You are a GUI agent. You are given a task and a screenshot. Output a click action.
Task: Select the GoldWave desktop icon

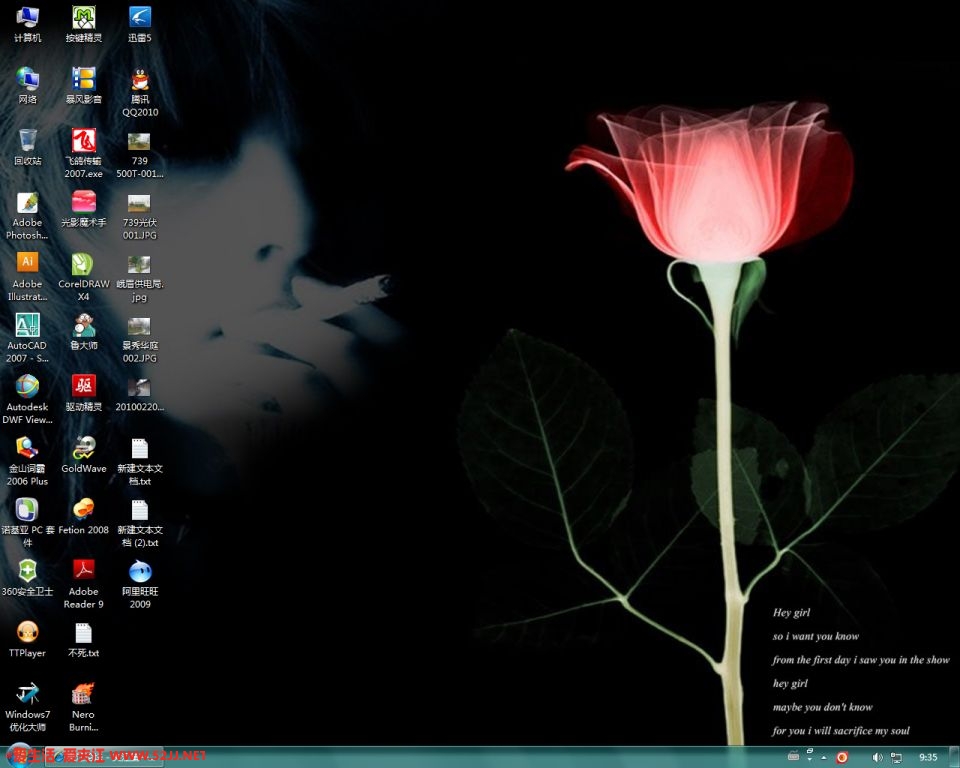[x=83, y=449]
